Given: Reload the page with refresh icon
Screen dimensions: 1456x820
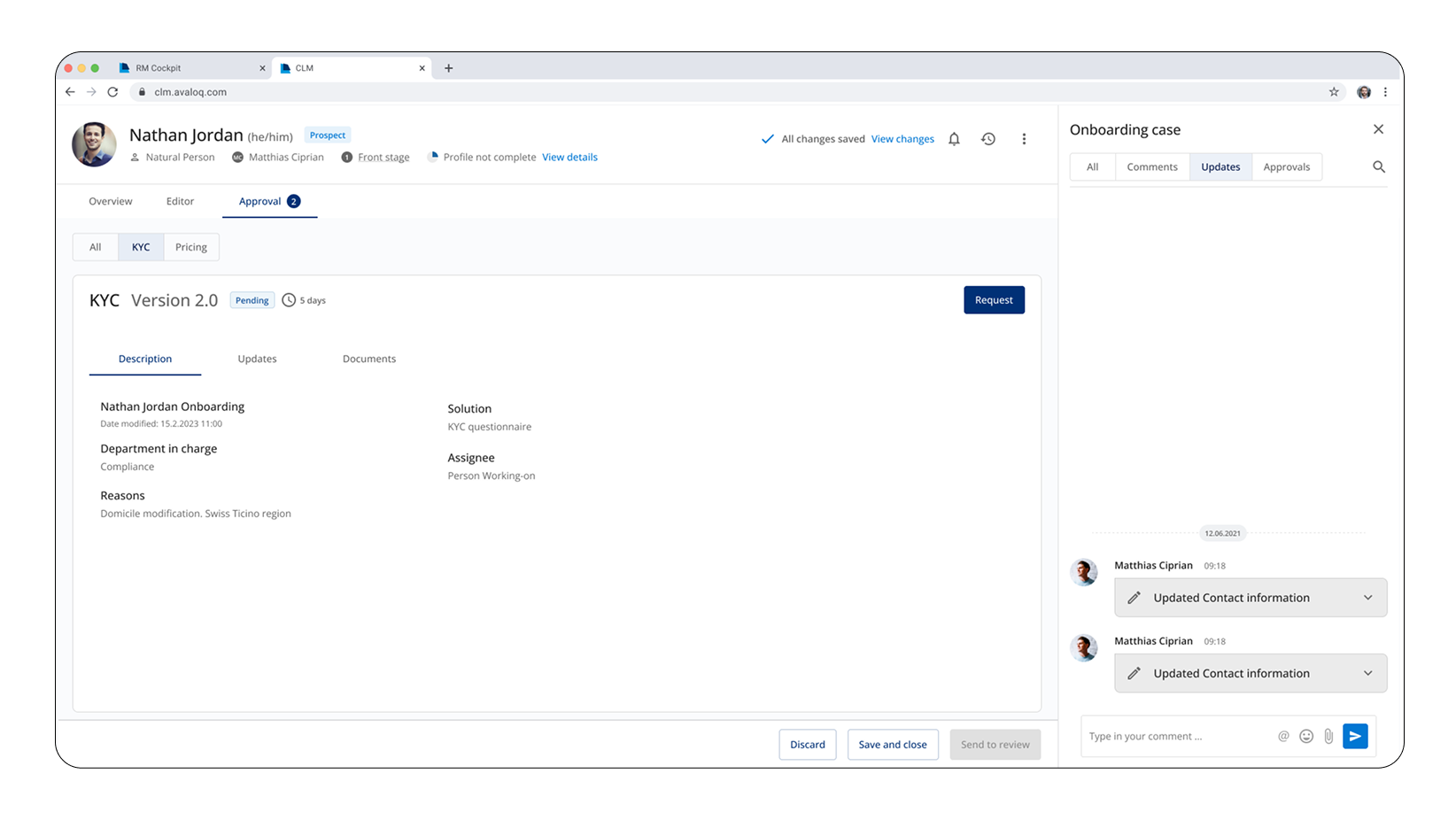Looking at the screenshot, I should tap(112, 92).
